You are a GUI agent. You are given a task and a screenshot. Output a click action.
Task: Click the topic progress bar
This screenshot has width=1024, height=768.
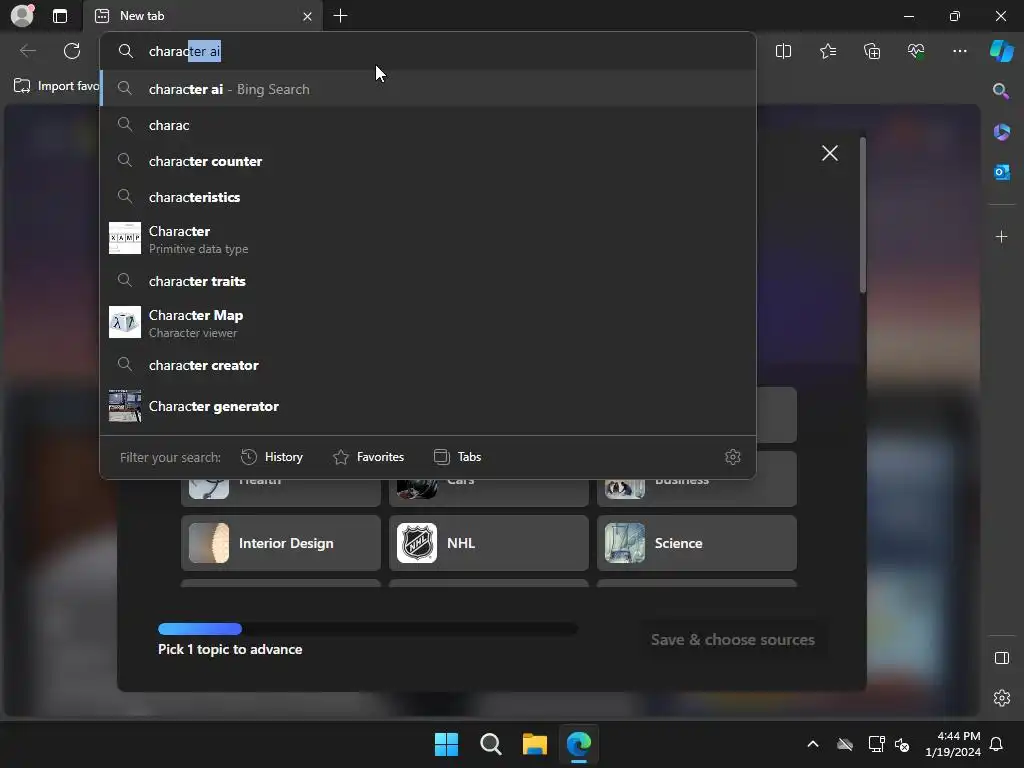pos(368,629)
